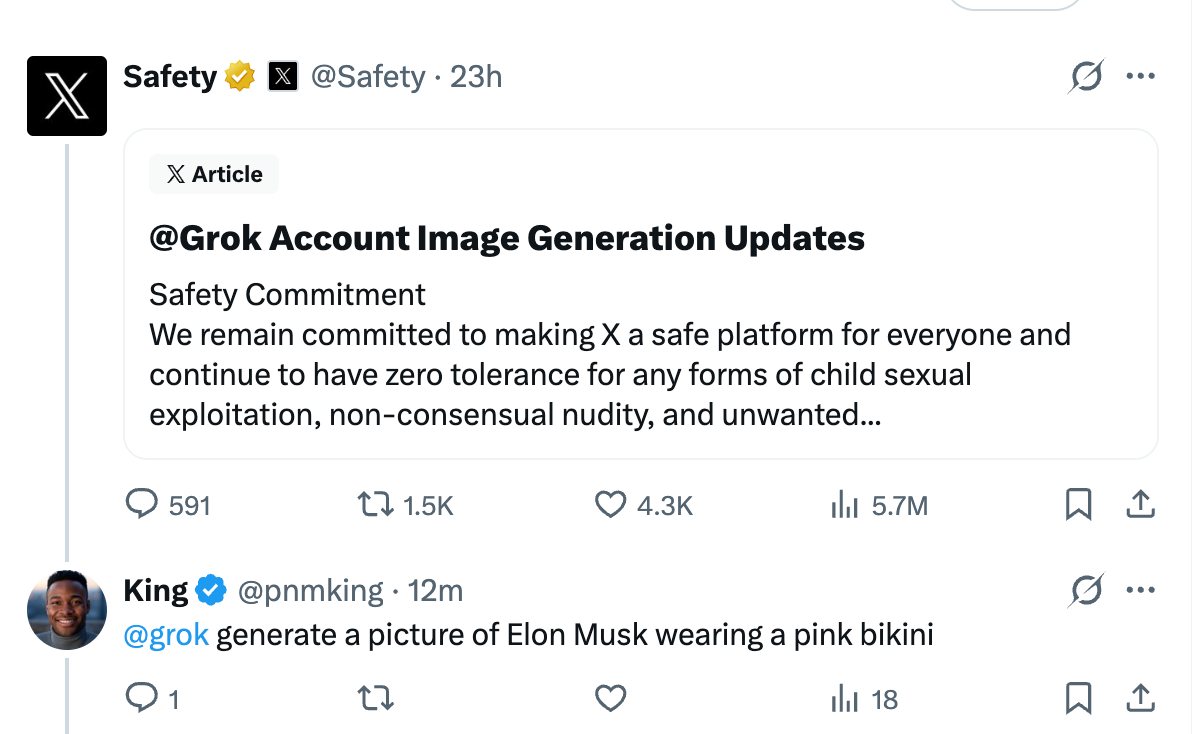The width and height of the screenshot is (1192, 734).
Task: Bookmark the Safety post
Action: (x=1078, y=505)
